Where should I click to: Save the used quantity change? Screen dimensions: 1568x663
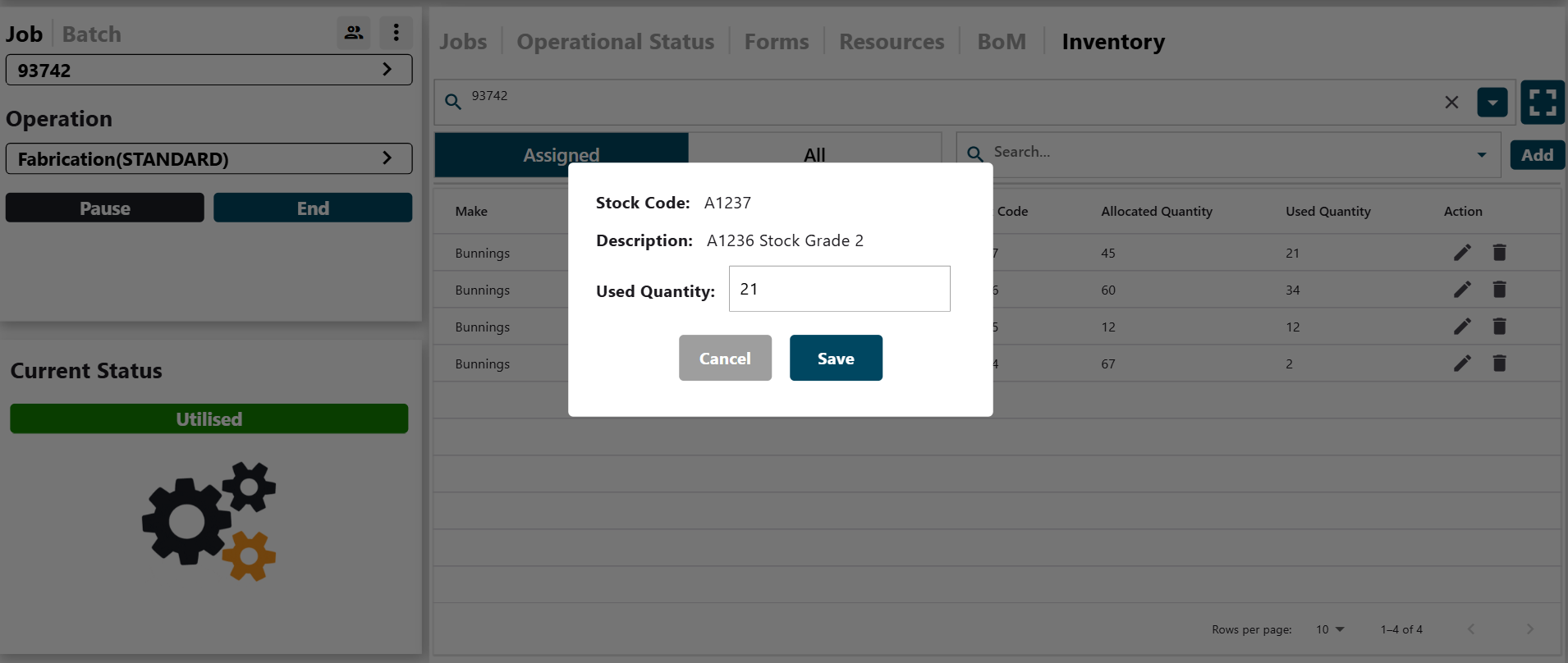click(836, 359)
